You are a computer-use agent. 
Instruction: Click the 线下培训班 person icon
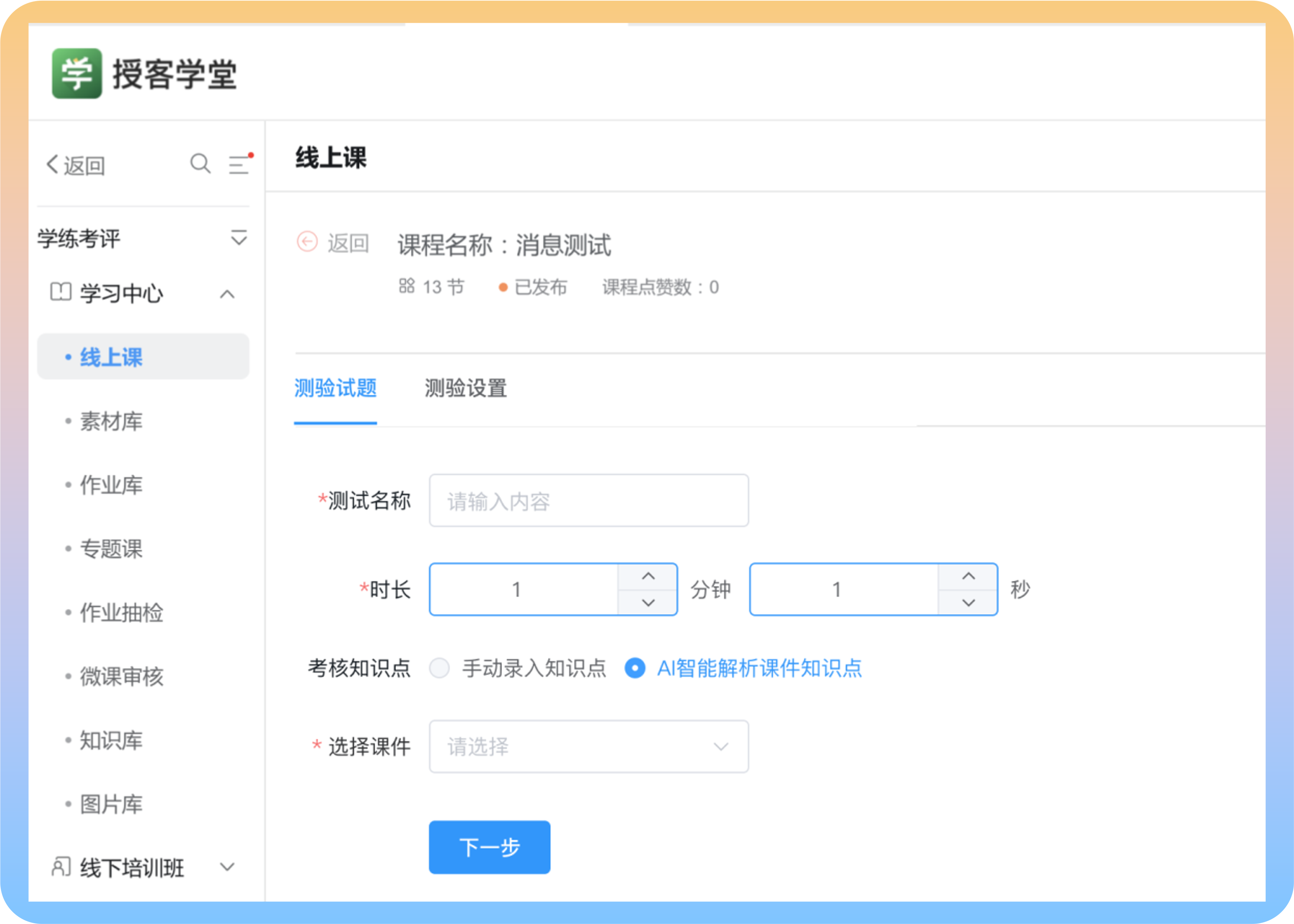coord(61,866)
